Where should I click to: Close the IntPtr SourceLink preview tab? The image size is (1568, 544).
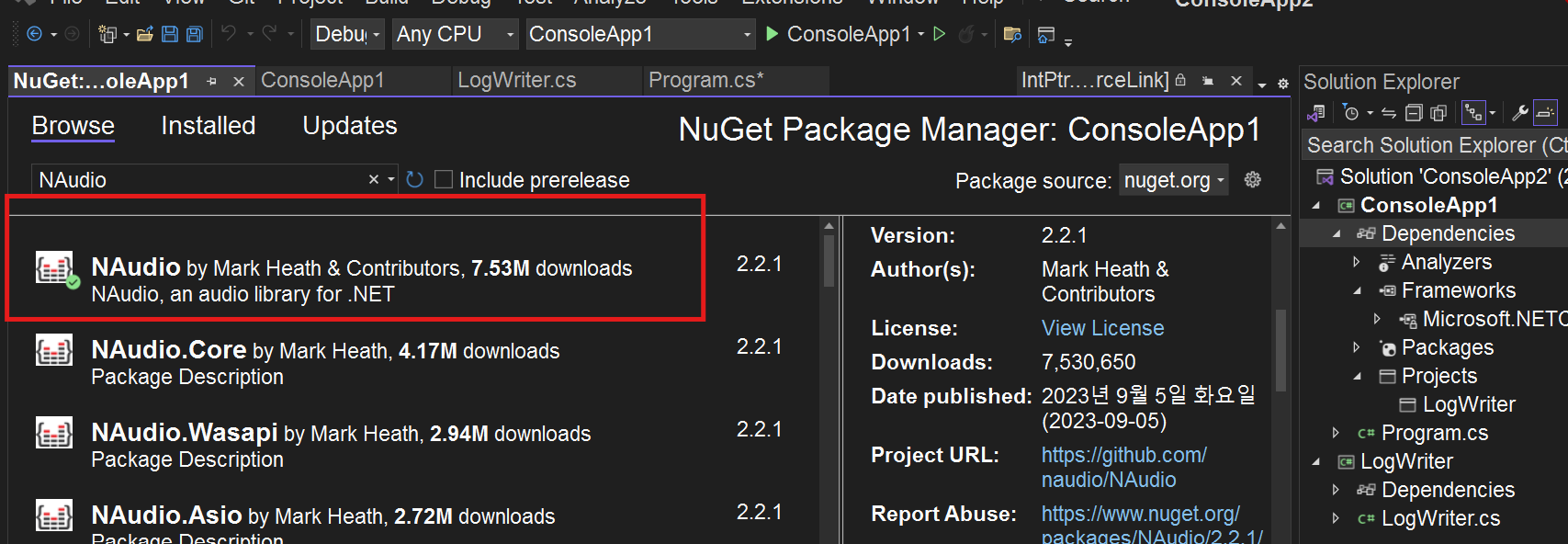[x=1236, y=81]
